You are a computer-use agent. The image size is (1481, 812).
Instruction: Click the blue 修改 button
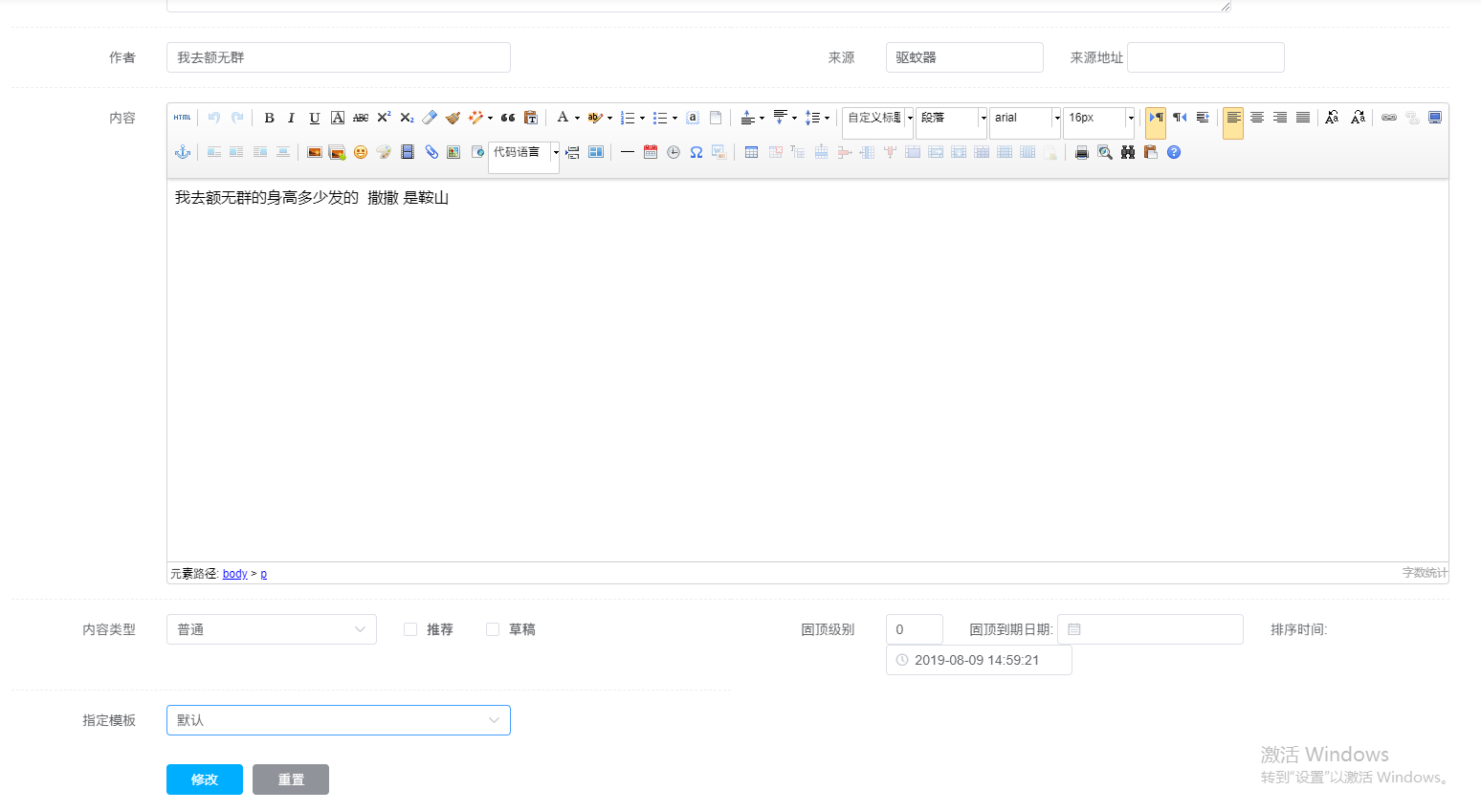pos(204,779)
